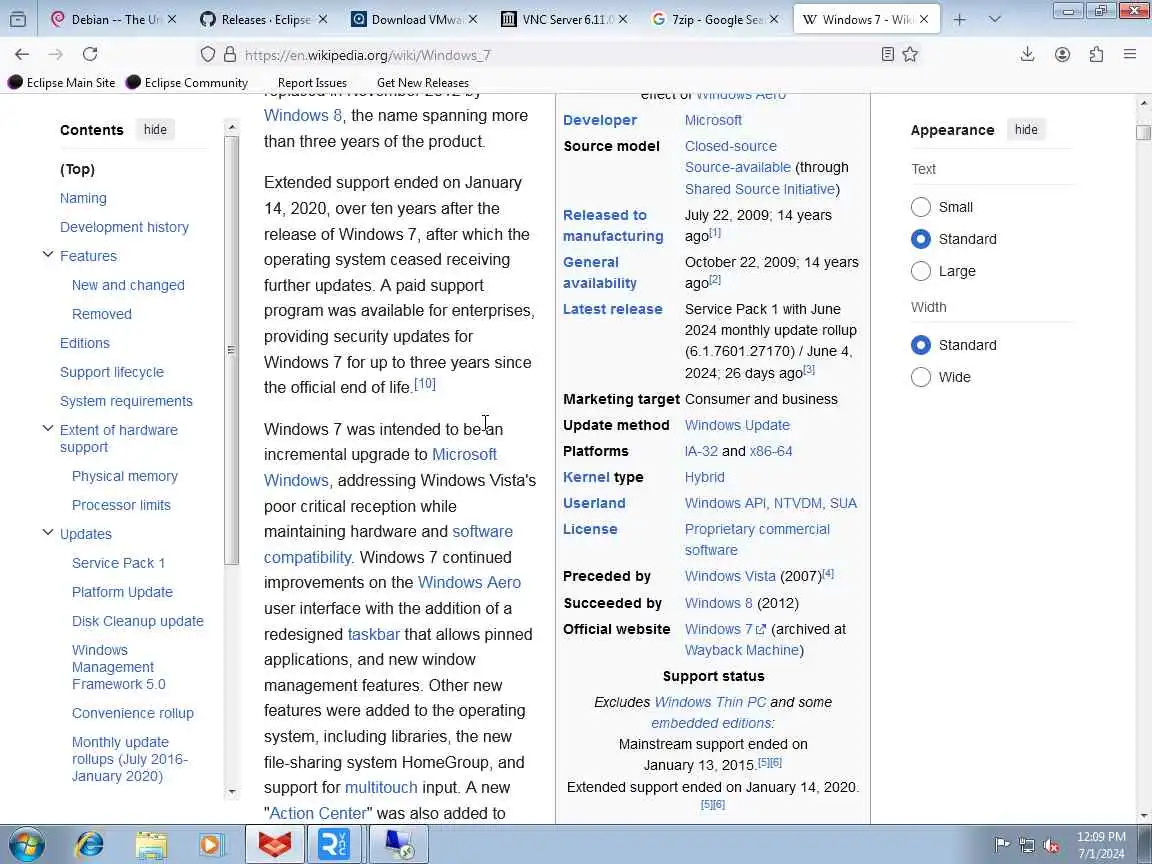
Task: Open Report Issues bookmark
Action: [312, 82]
